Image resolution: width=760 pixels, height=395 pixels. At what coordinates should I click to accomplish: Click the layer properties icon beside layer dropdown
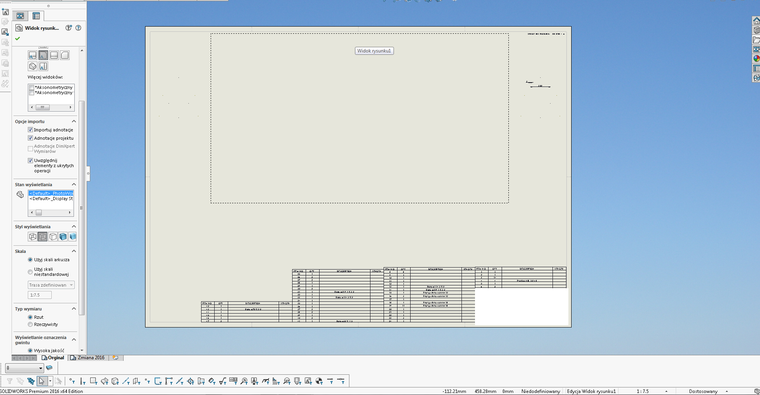pyautogui.click(x=49, y=368)
